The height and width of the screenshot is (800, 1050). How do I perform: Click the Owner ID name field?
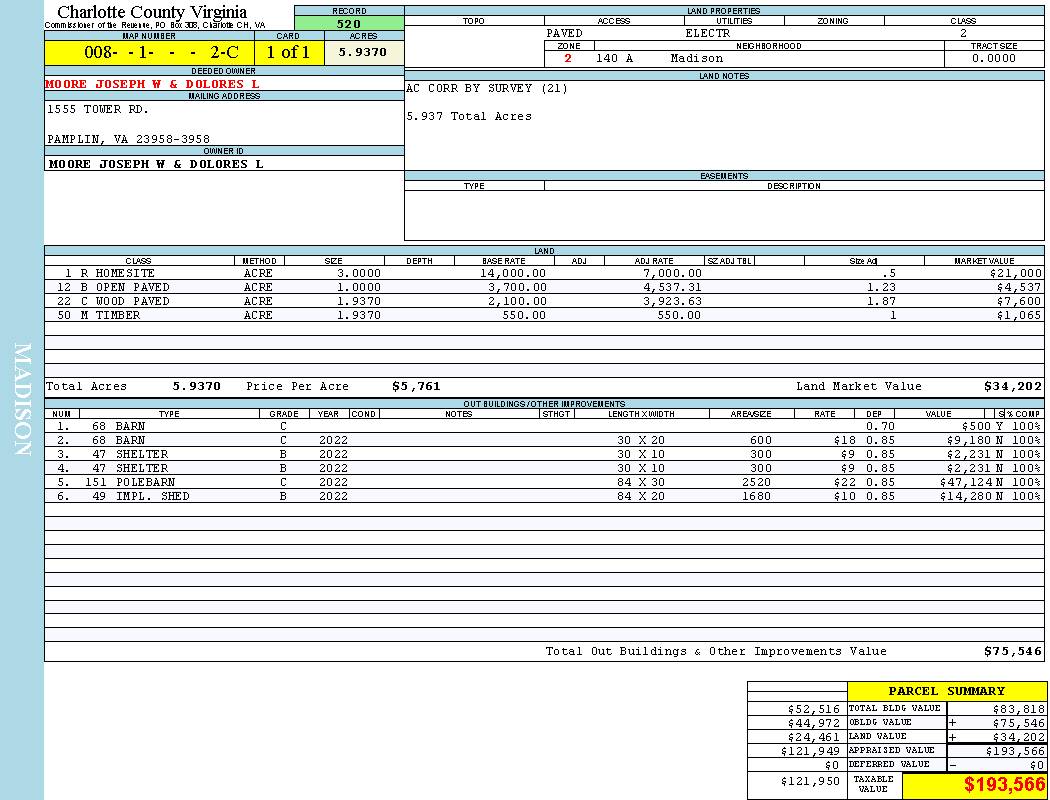click(x=156, y=164)
